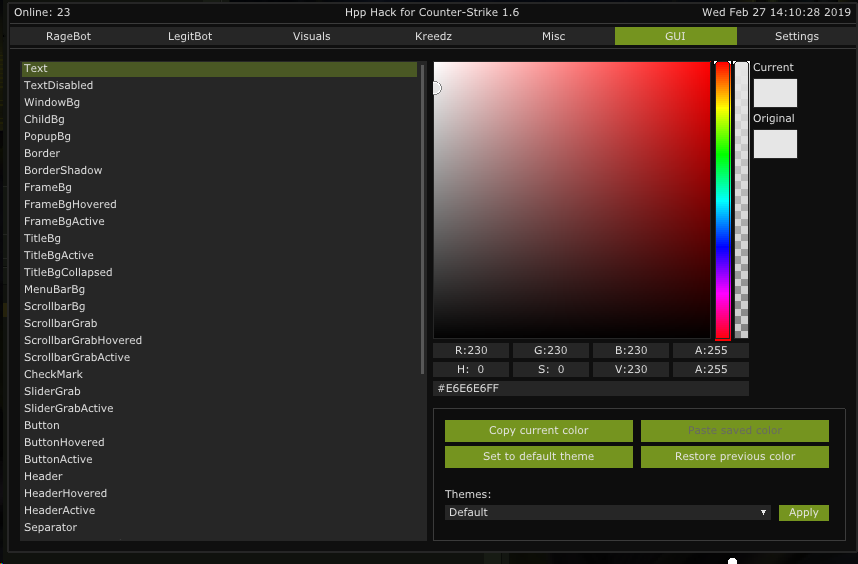The height and width of the screenshot is (564, 858).
Task: Click the alpha transparency slider bar
Action: click(741, 200)
